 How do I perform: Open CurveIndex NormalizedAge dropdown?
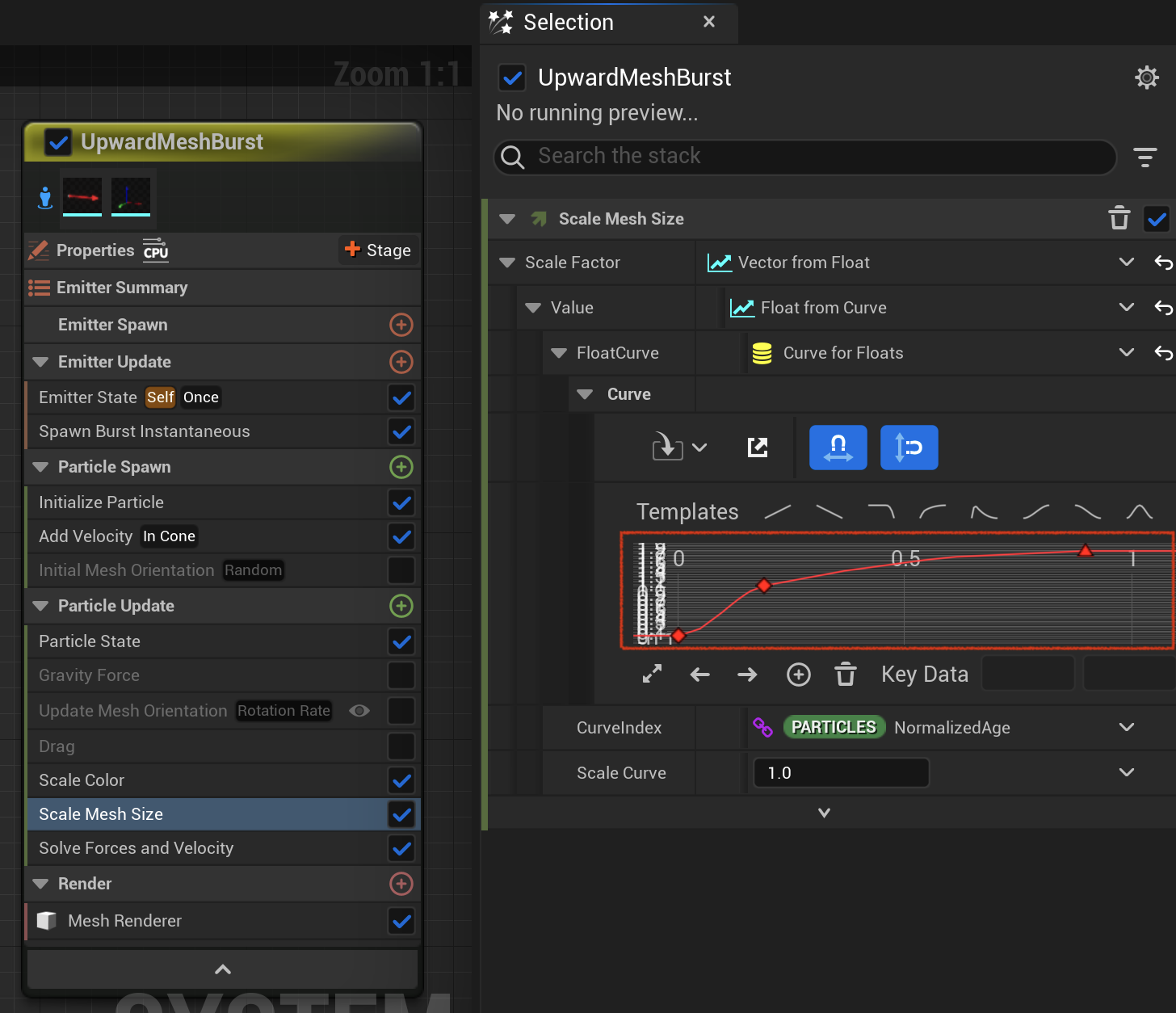coord(1126,728)
